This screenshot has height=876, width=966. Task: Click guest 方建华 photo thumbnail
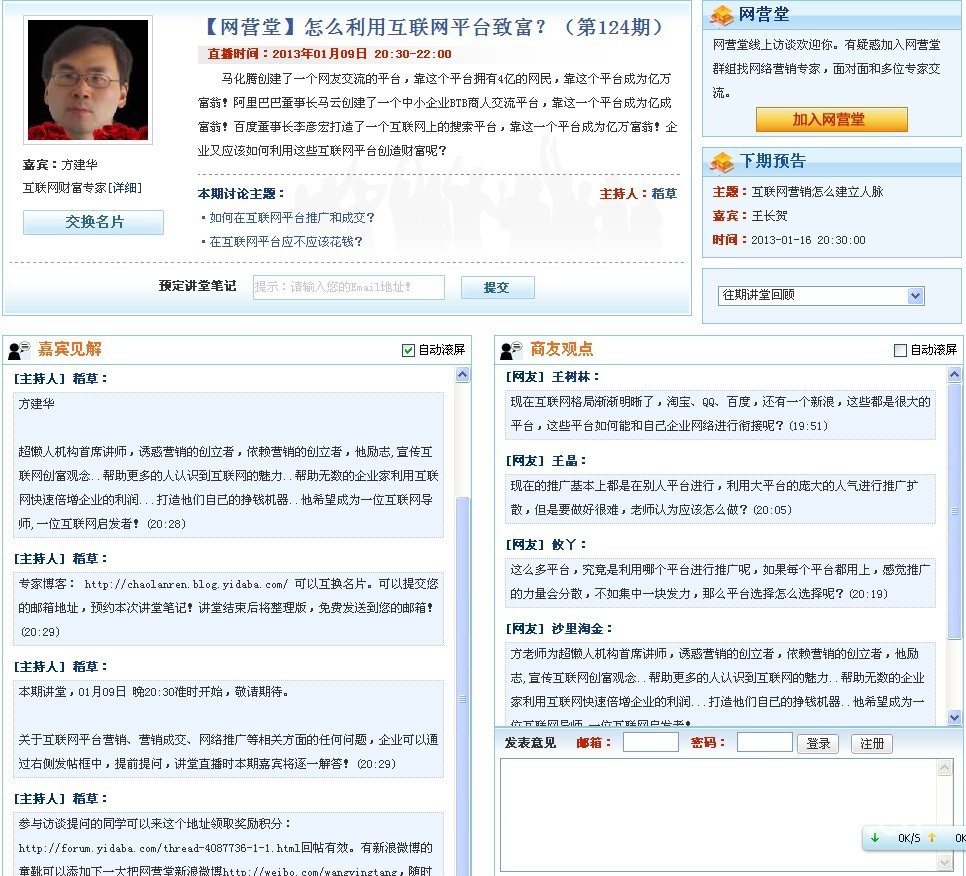[88, 80]
